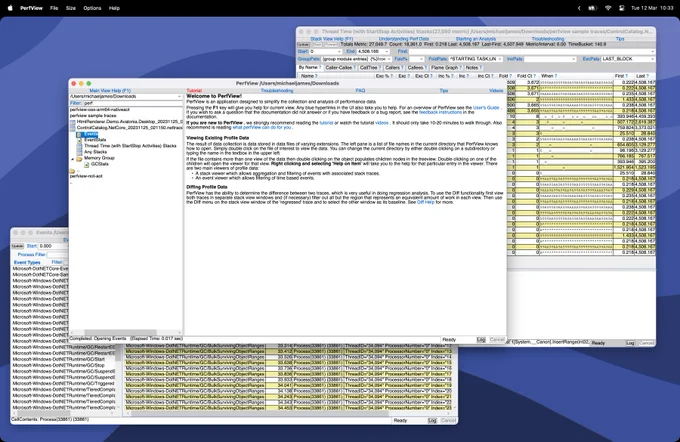Open the Options menu in the menu bar

(92, 8)
